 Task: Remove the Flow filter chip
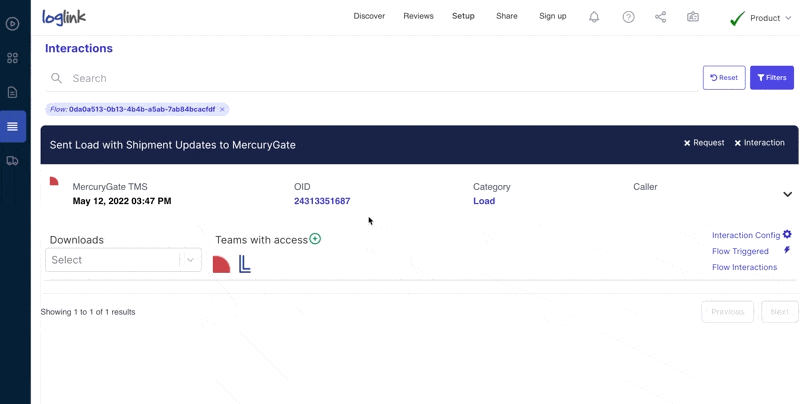pos(222,109)
